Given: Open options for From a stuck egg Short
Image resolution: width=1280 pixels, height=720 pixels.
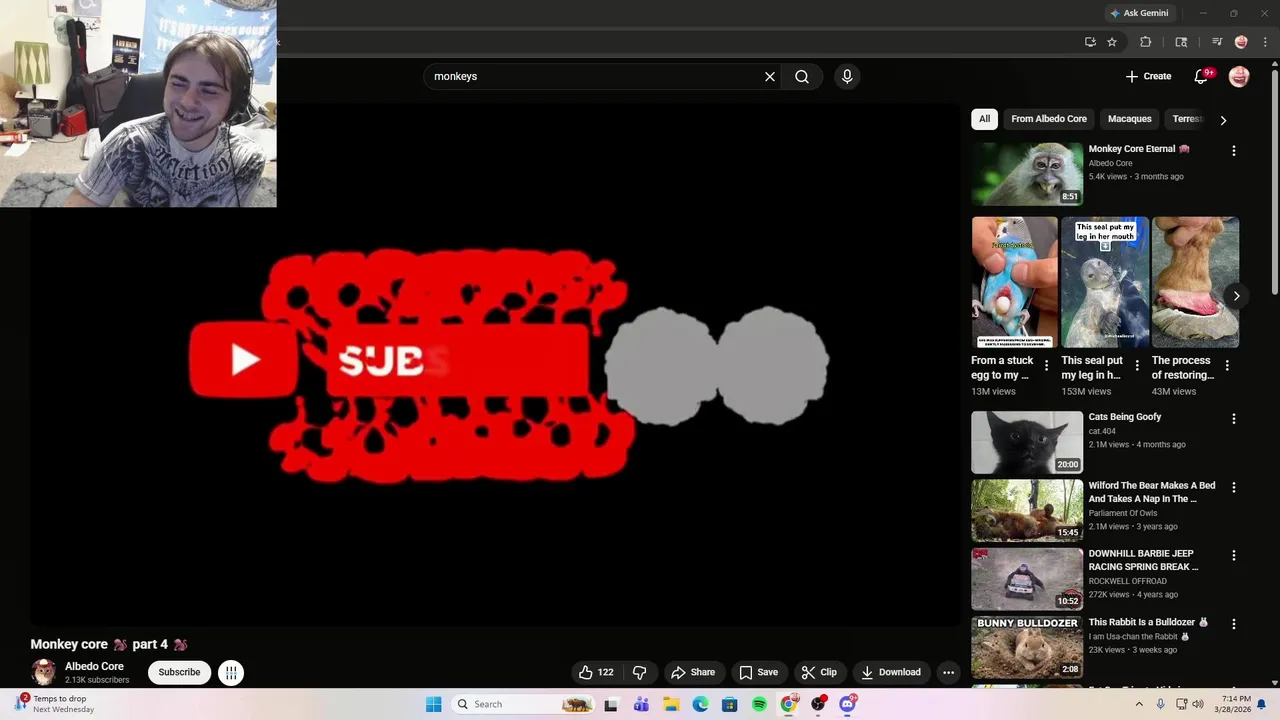Looking at the screenshot, I should click(1046, 366).
